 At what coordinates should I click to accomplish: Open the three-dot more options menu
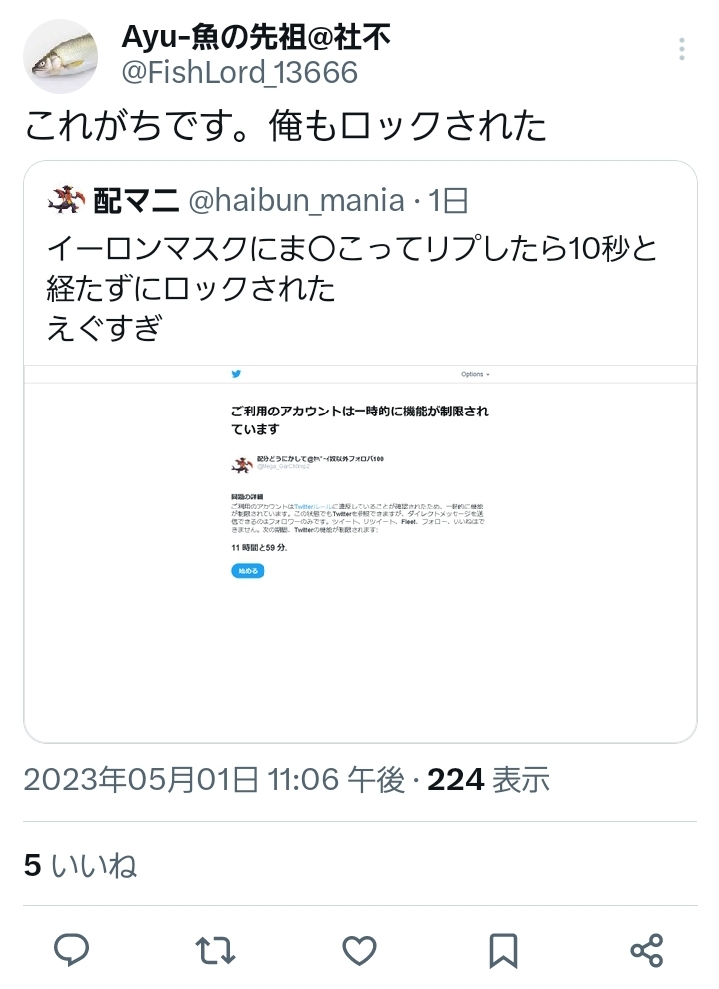(682, 49)
